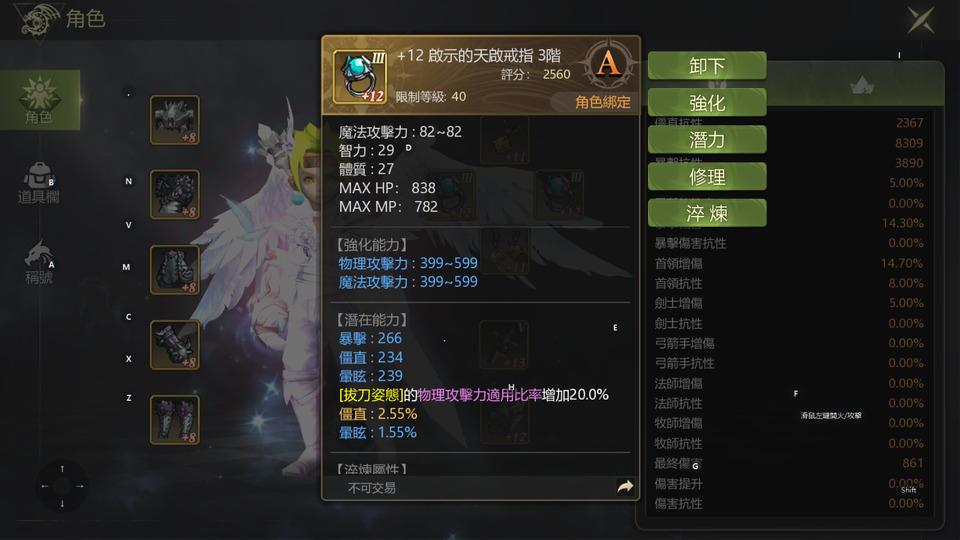Image resolution: width=960 pixels, height=540 pixels.
Task: Open the 角色 character tab
Action: pos(40,99)
